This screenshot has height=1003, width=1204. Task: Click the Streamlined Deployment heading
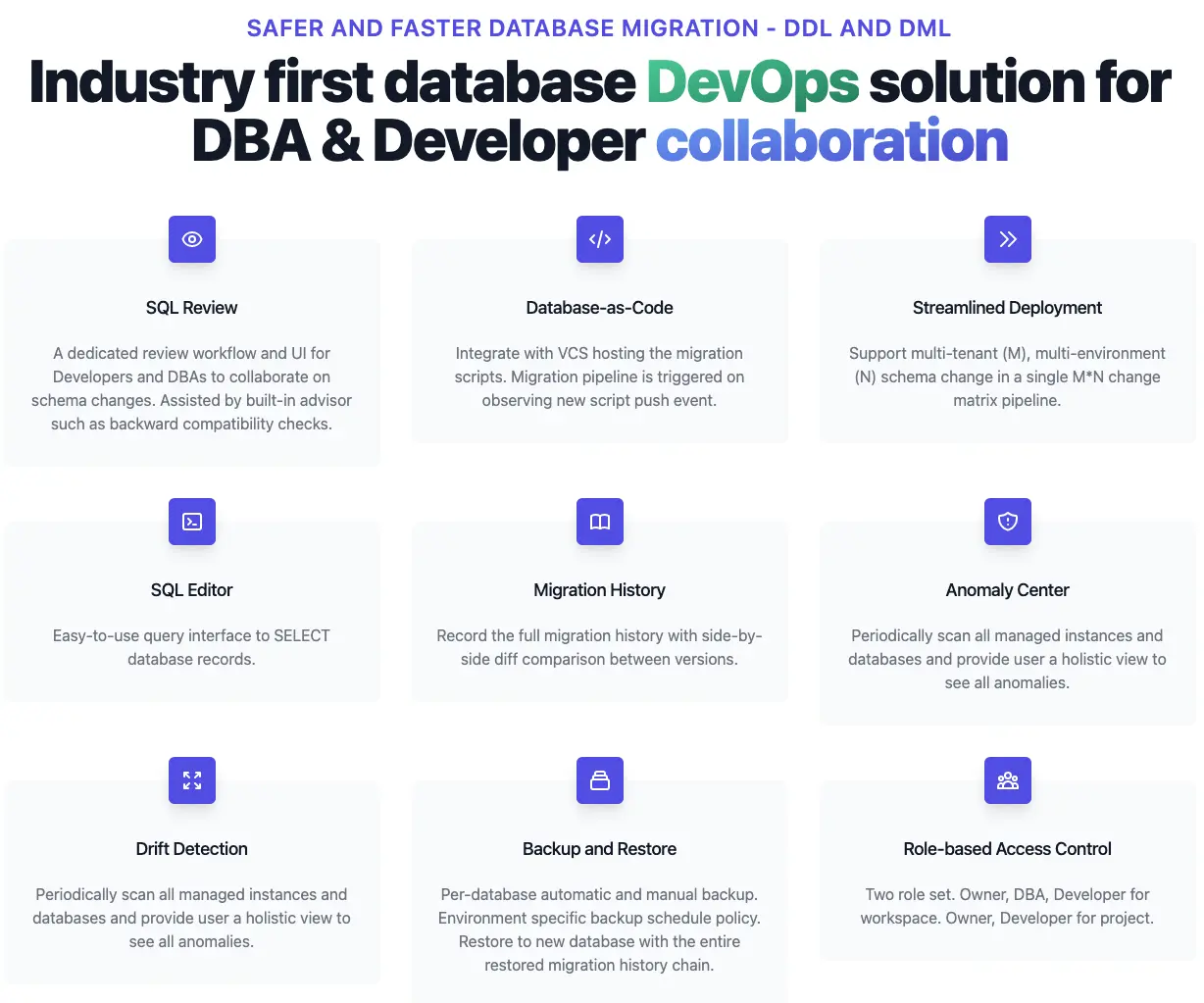click(x=1007, y=308)
